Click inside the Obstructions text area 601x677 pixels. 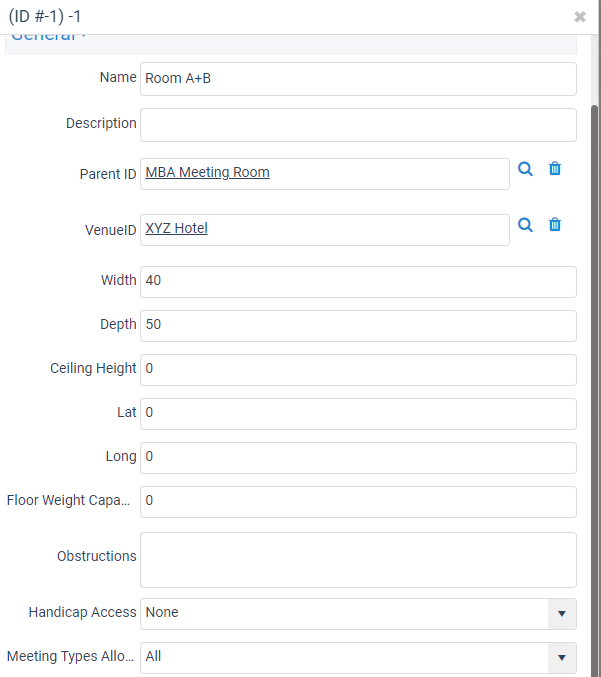358,560
